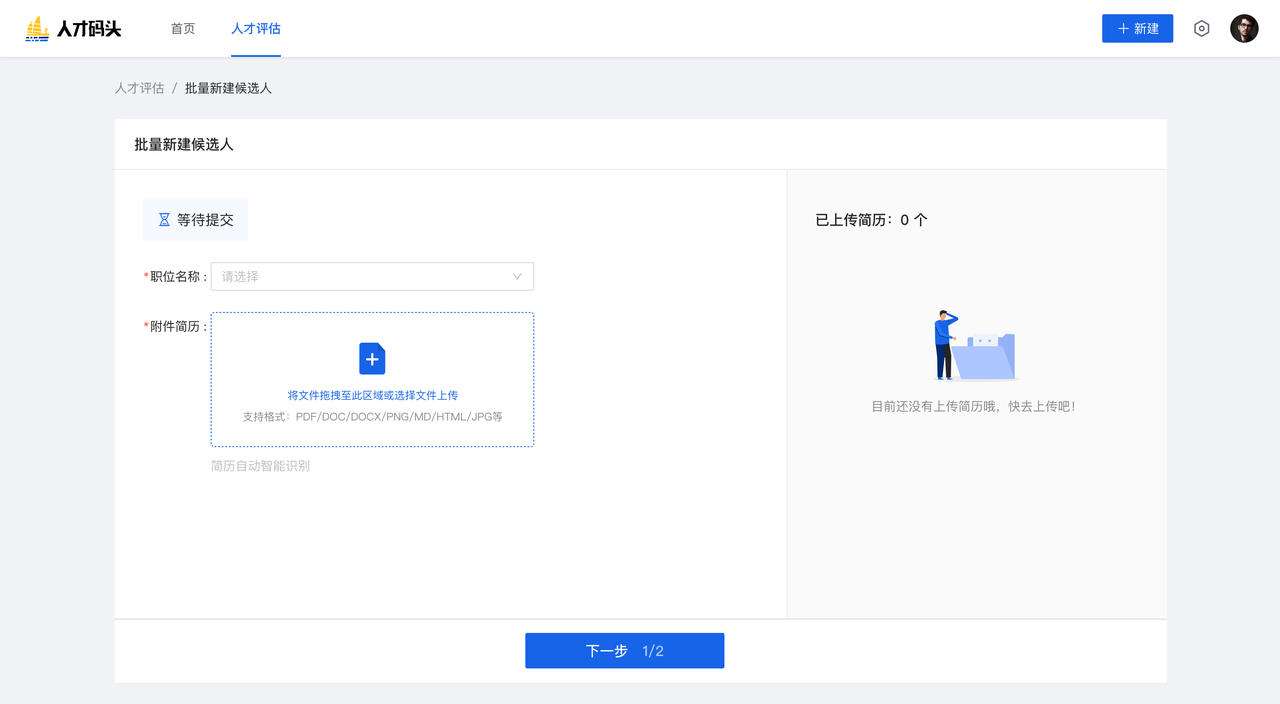Open the hexagon settings icon
The image size is (1280, 704).
pos(1201,29)
